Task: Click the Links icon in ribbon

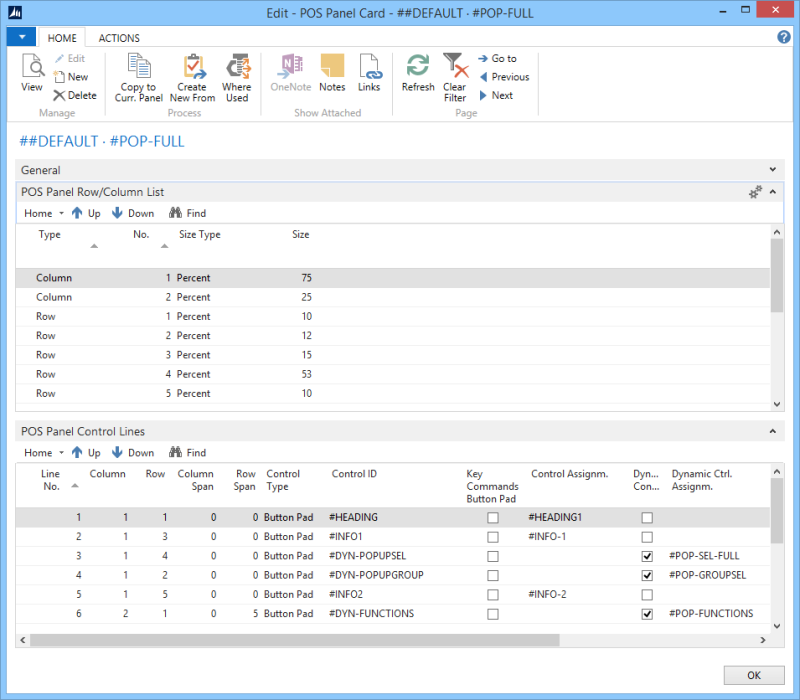Action: coord(369,67)
